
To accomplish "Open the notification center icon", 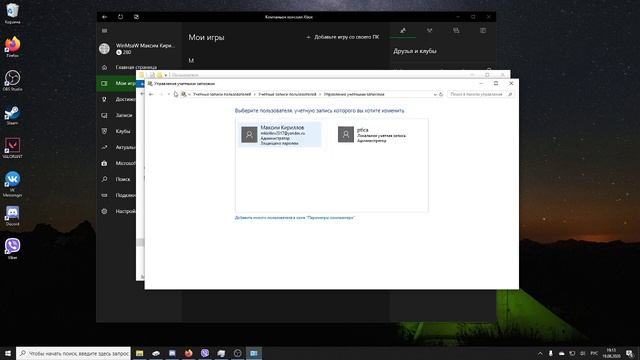I will (630, 353).
